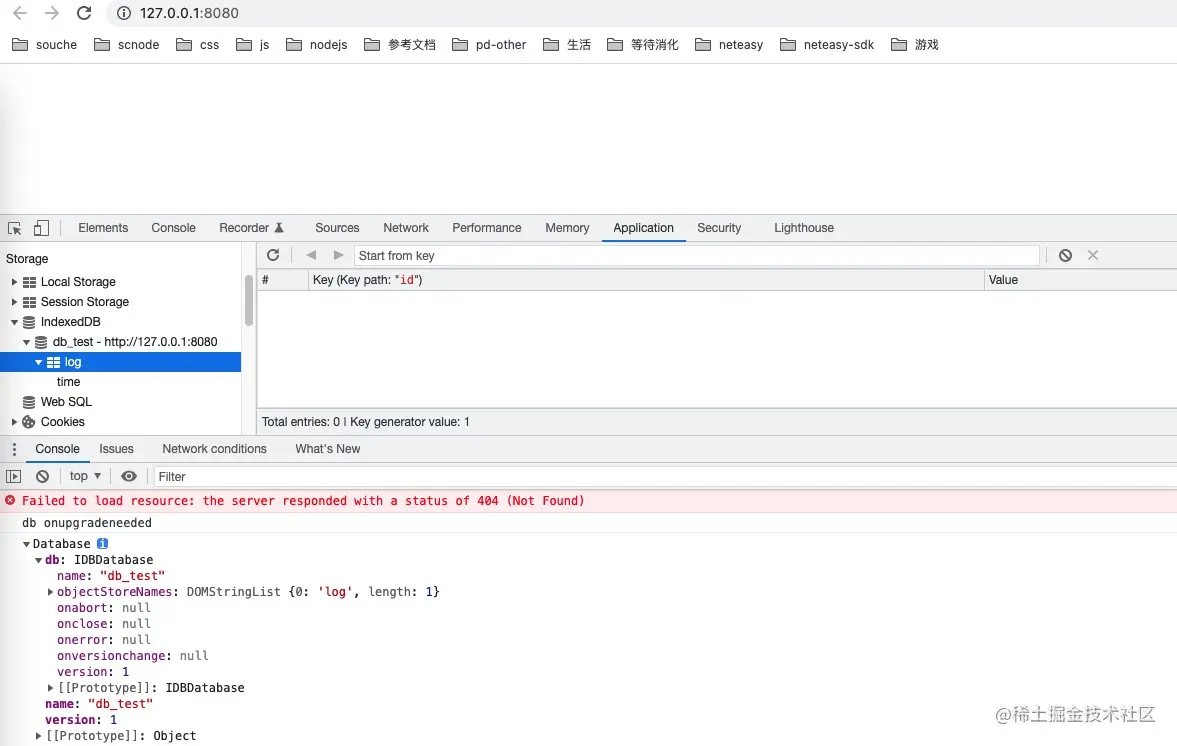
Task: Switch to the Network conditions tab
Action: click(214, 449)
